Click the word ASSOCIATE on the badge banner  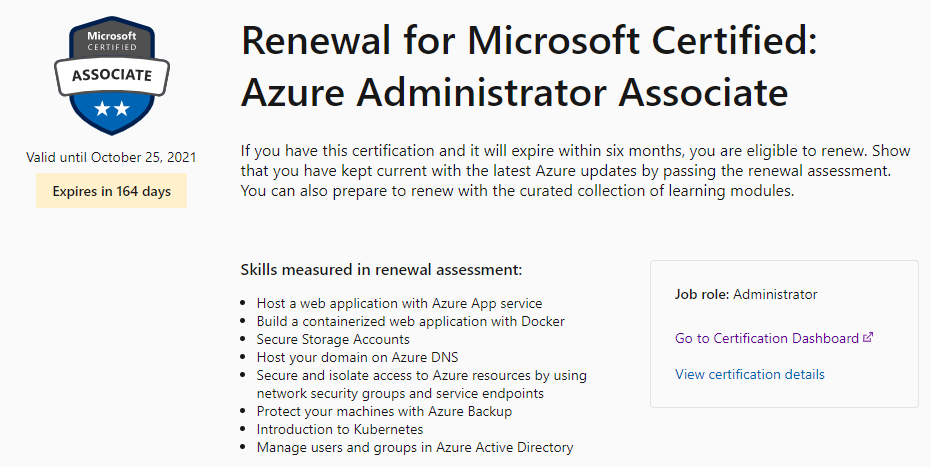click(111, 75)
